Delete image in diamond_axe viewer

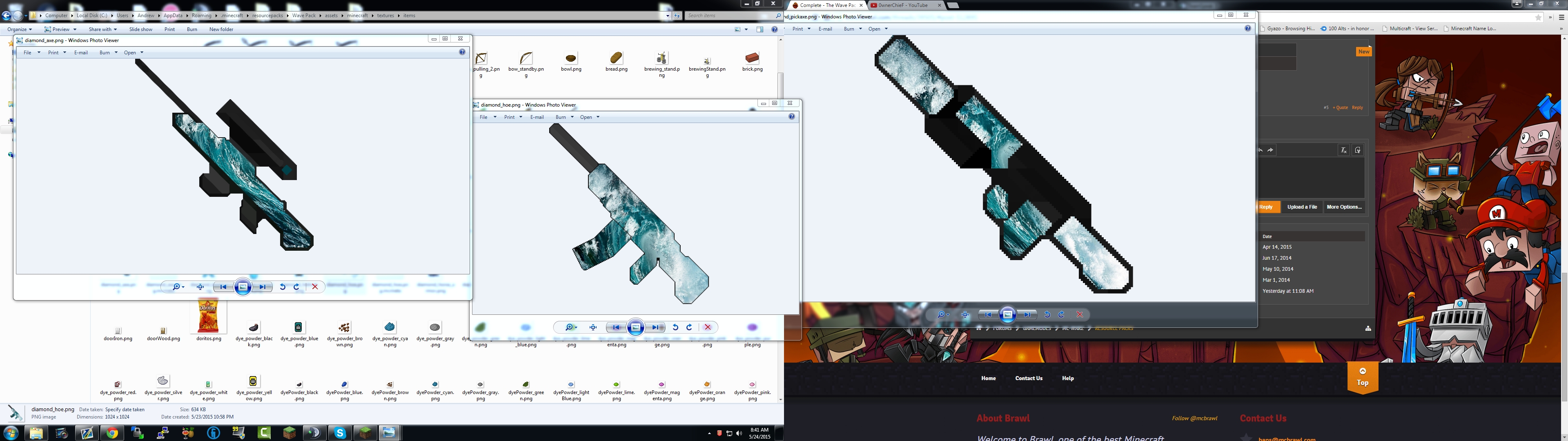coord(315,287)
